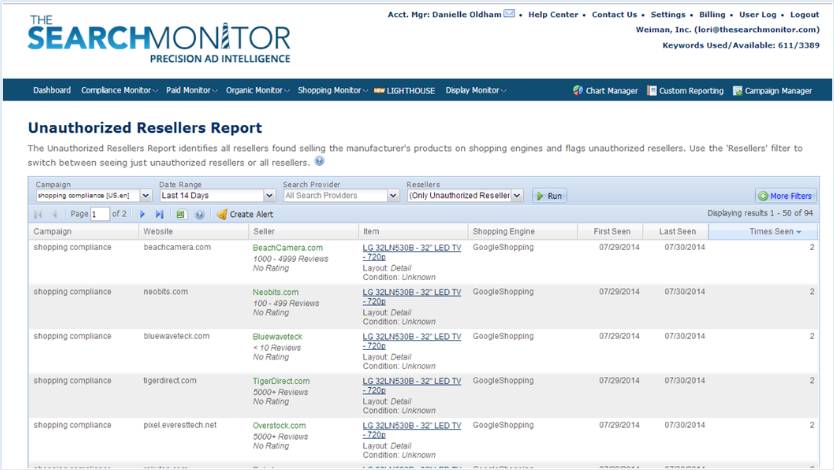
Task: Open LG 32LN530B item in pixel.everesttech.net row
Action: [412, 430]
